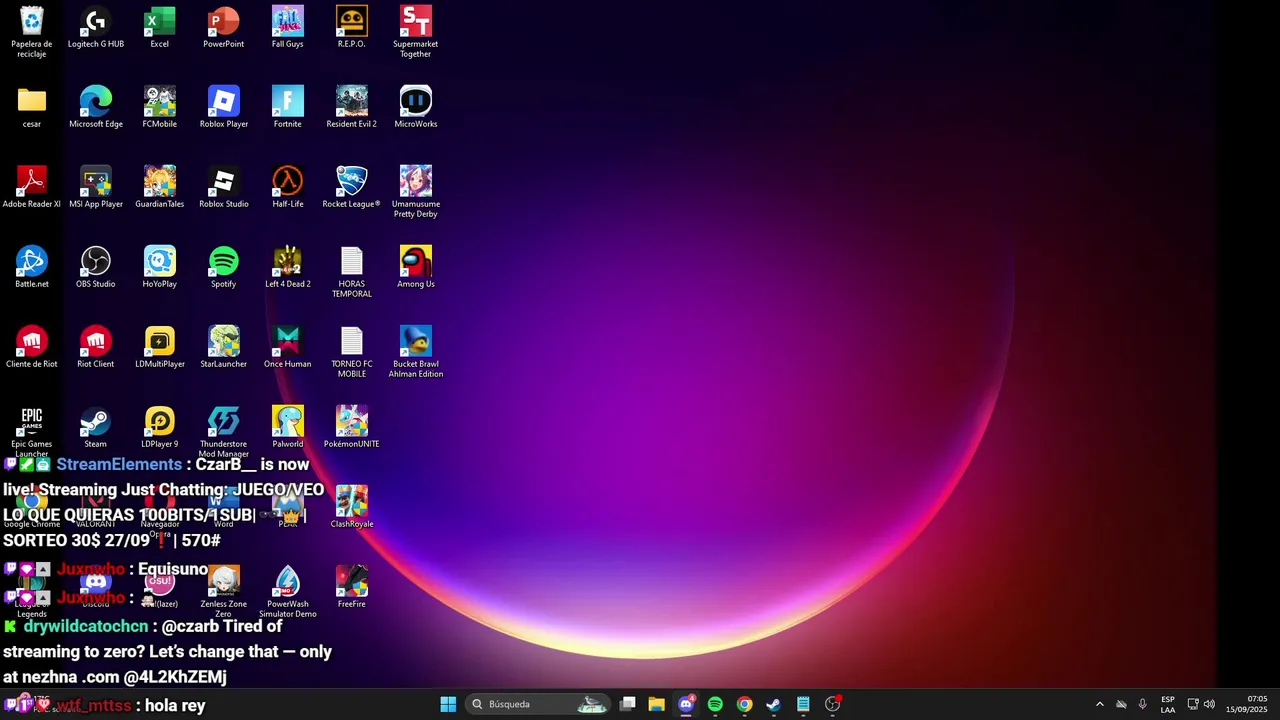The image size is (1280, 720).
Task: Expand the hidden tray icons chevron
Action: pyautogui.click(x=1100, y=704)
